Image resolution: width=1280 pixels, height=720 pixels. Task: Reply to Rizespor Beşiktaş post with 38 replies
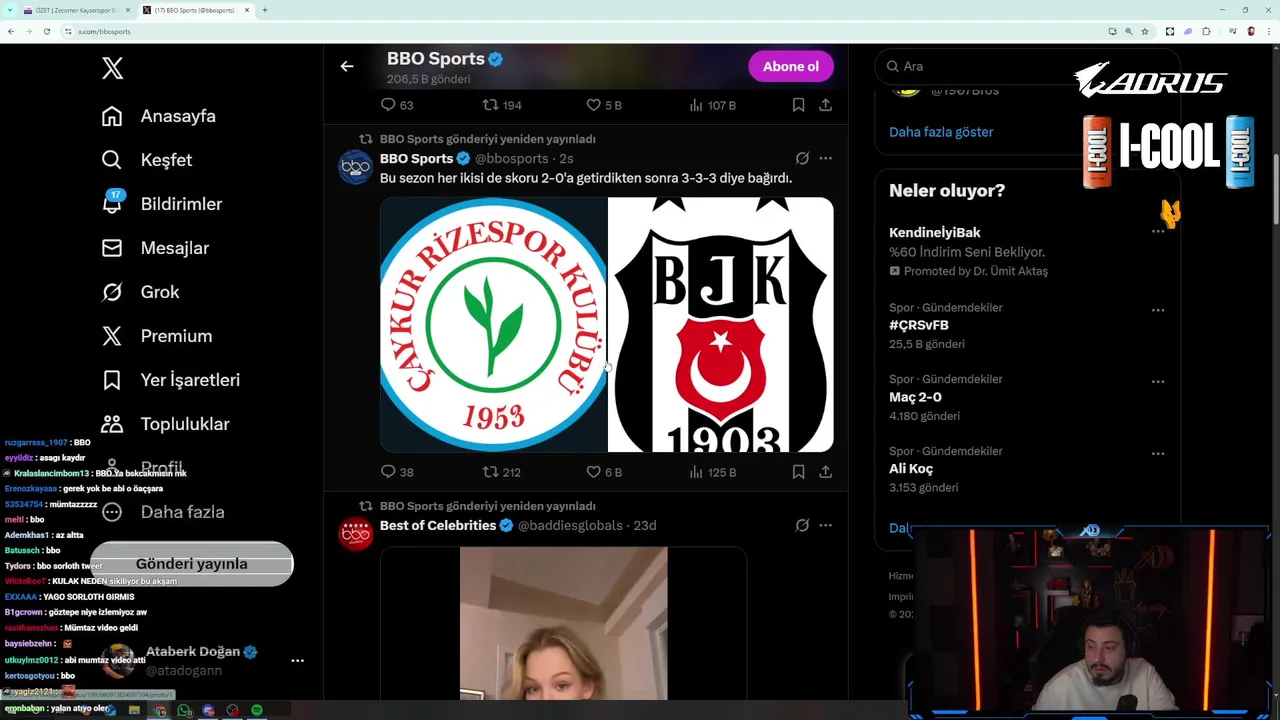pyautogui.click(x=397, y=472)
